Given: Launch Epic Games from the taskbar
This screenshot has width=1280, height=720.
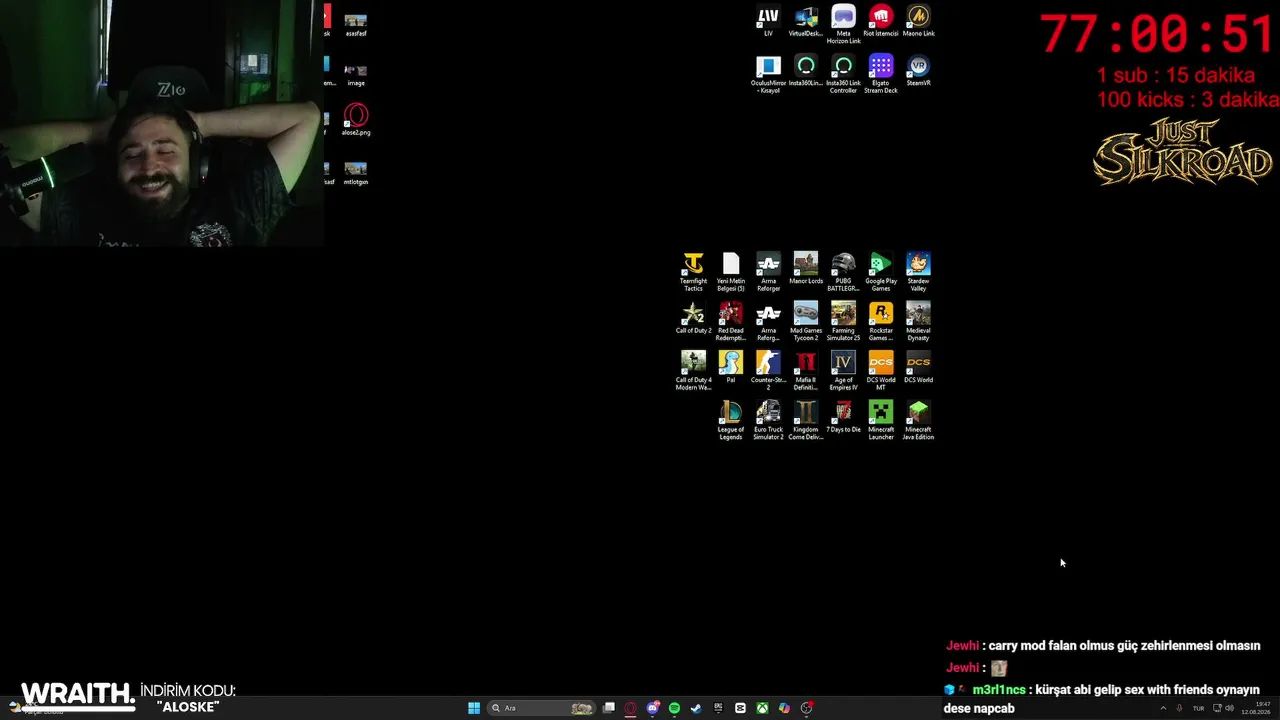Looking at the screenshot, I should [x=718, y=708].
